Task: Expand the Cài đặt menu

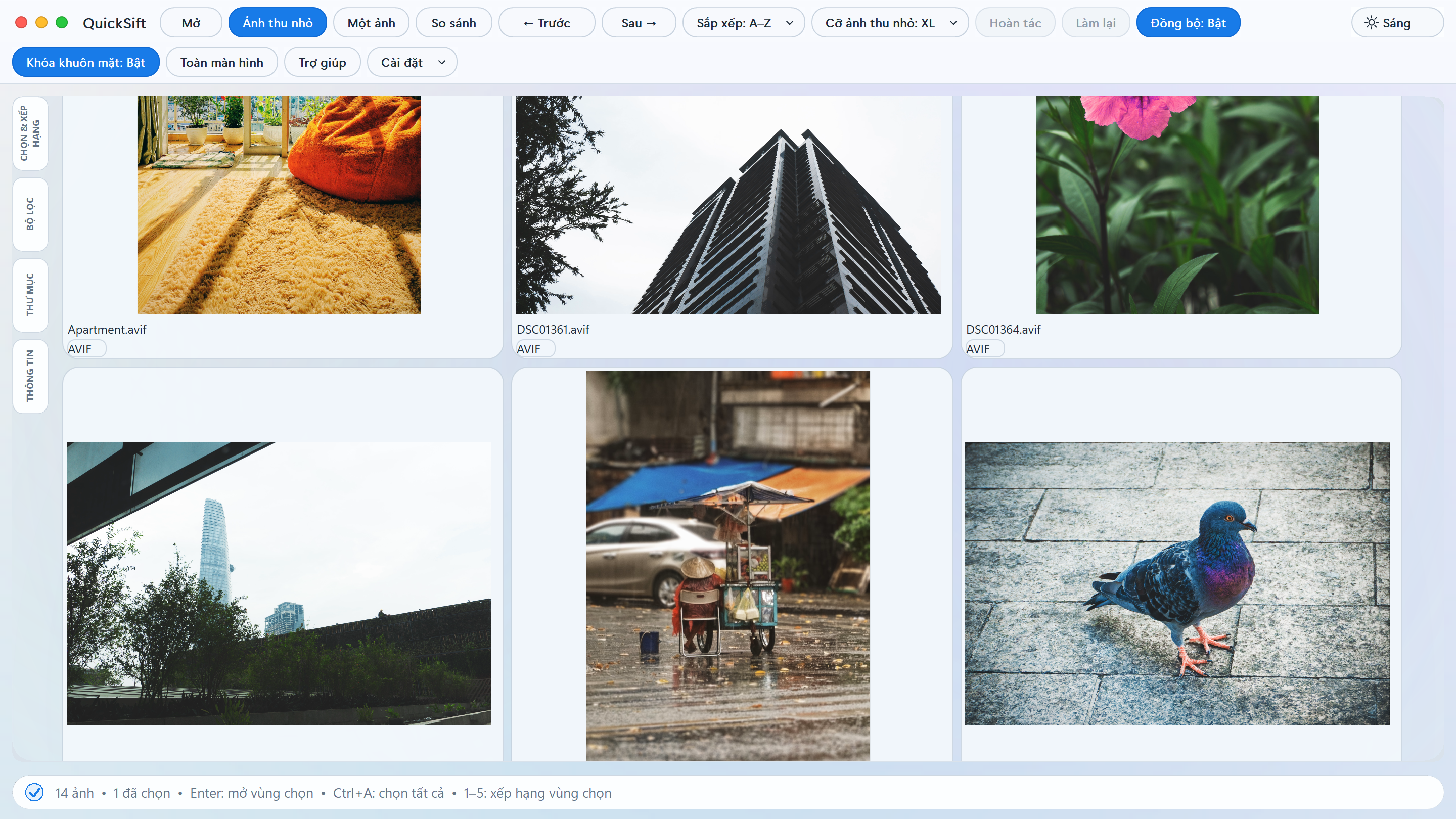Action: coord(412,62)
